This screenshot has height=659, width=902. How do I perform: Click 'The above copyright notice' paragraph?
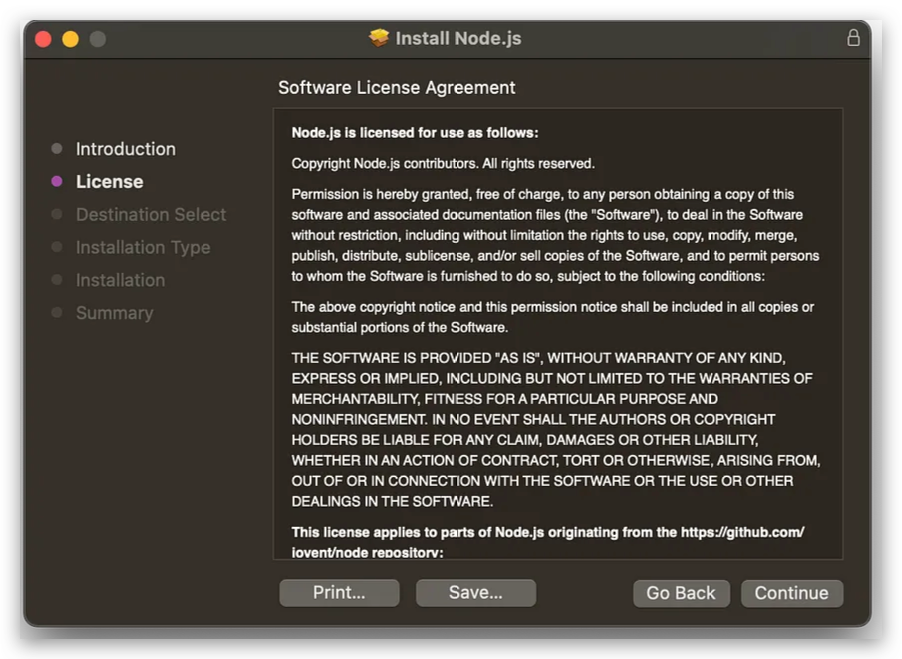coord(553,317)
